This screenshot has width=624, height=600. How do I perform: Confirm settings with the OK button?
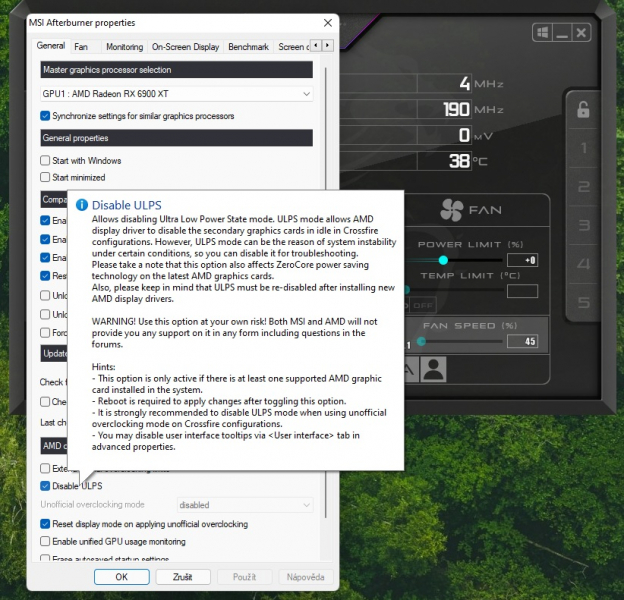(122, 577)
